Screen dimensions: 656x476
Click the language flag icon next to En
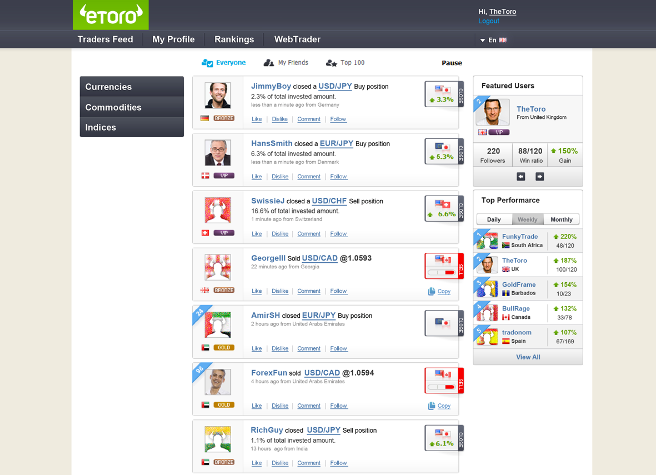click(x=503, y=40)
